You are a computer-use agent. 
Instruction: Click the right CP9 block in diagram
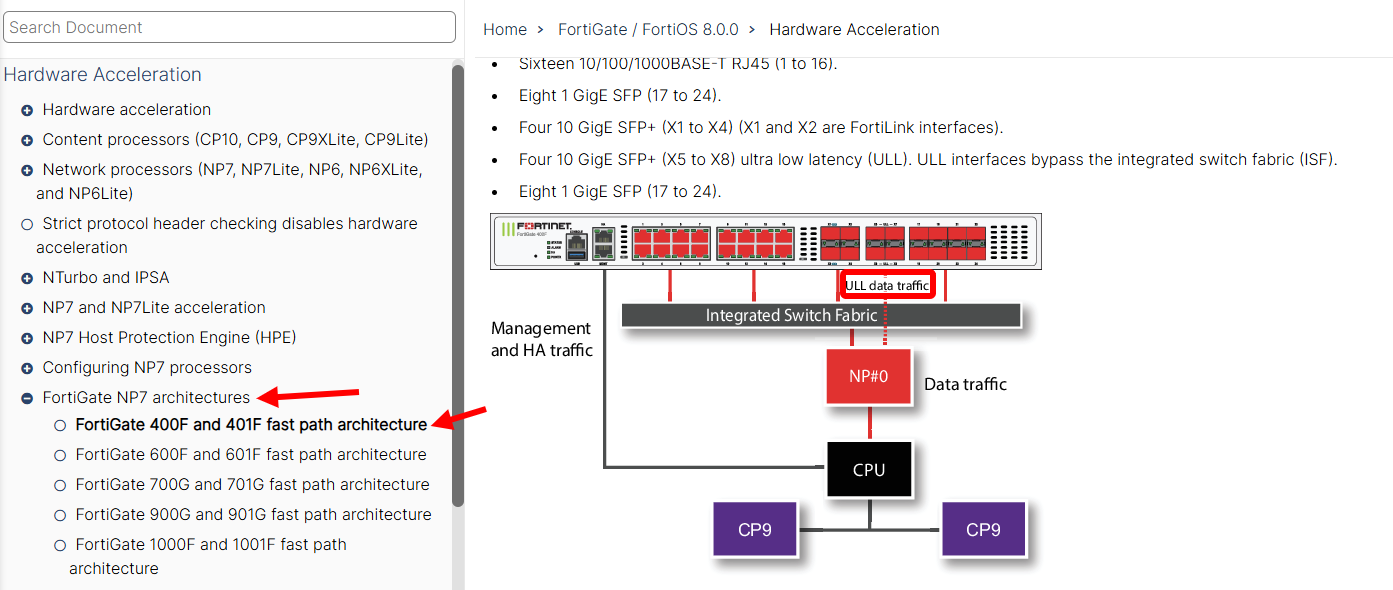[983, 530]
